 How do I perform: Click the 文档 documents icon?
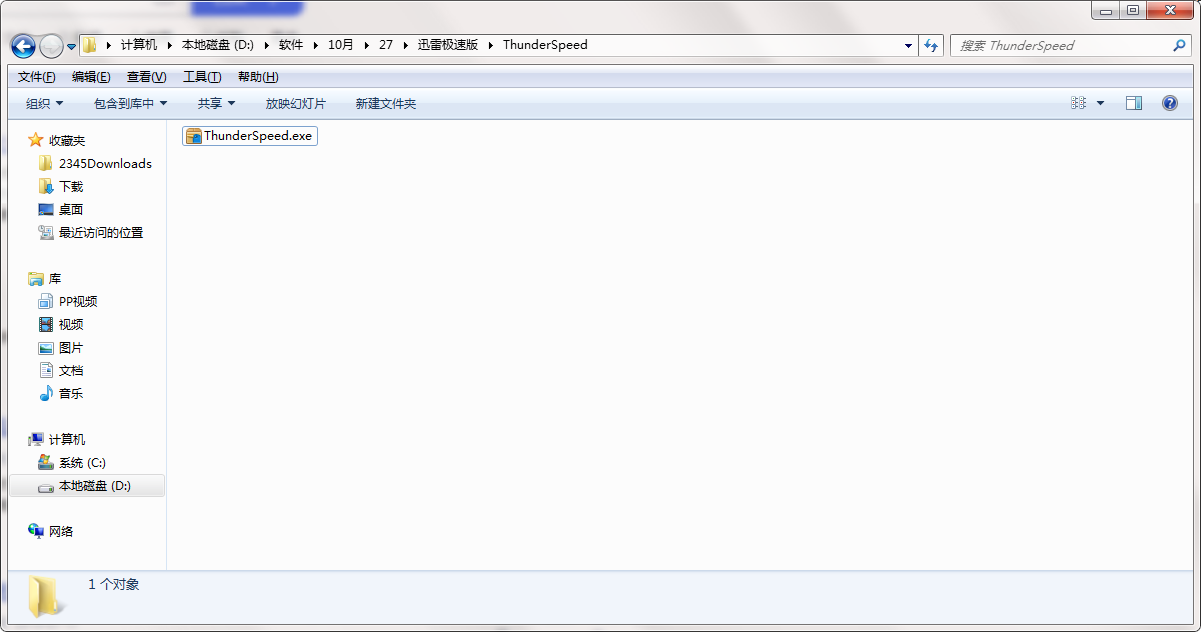(x=46, y=370)
